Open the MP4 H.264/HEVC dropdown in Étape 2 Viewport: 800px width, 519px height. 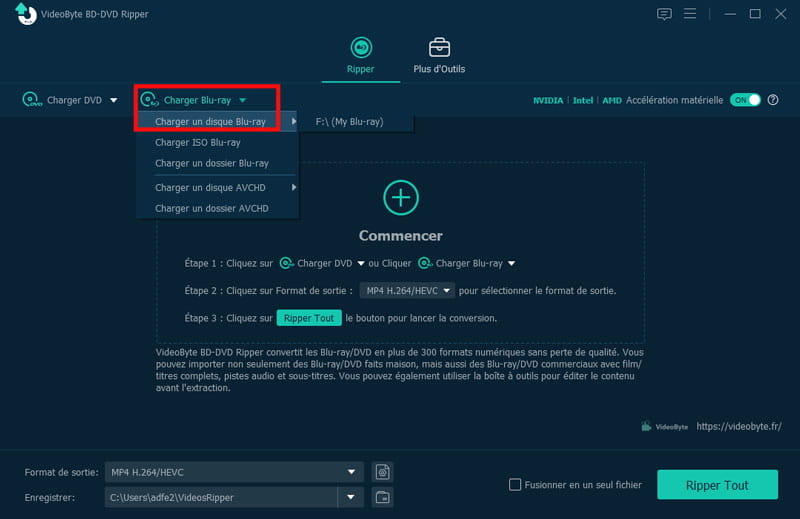click(407, 290)
